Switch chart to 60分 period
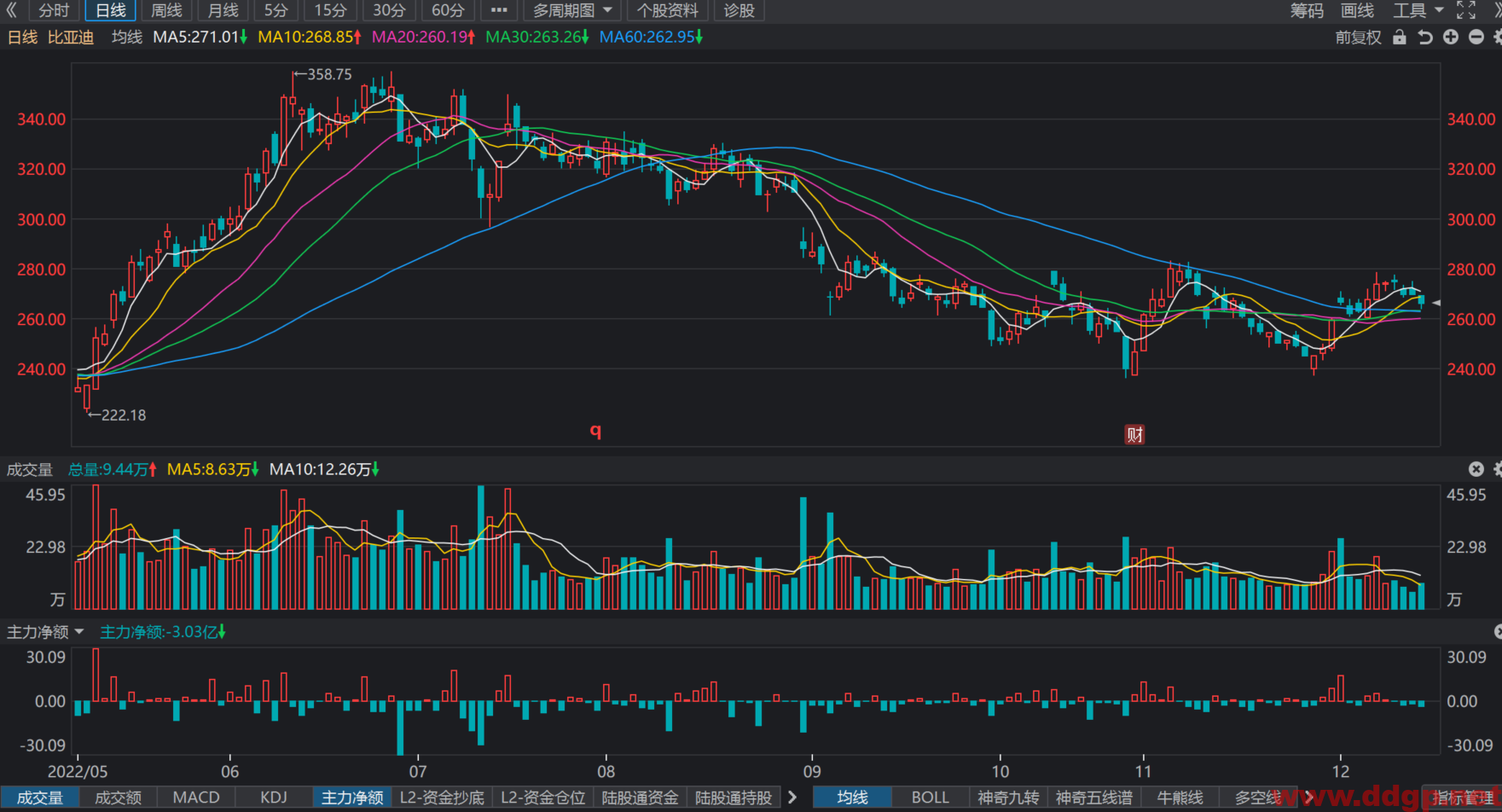This screenshot has height=812, width=1502. coord(448,10)
